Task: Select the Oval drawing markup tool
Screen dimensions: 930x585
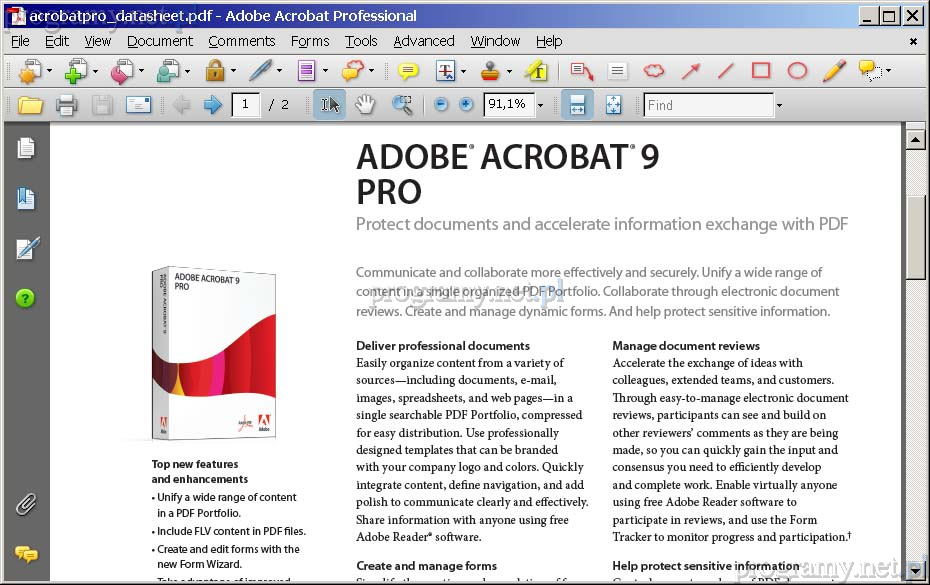Action: pos(797,71)
